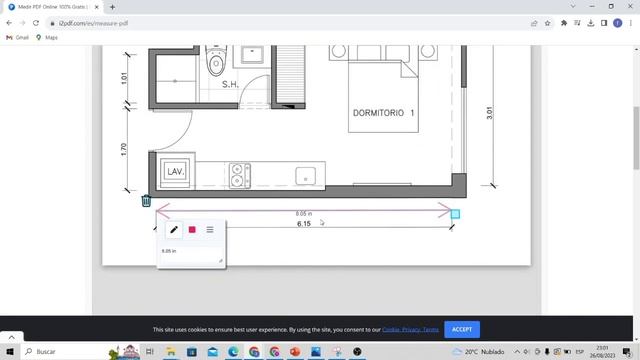Expand the tab search chevron
Image resolution: width=640 pixels, height=360 pixels.
click(x=573, y=7)
